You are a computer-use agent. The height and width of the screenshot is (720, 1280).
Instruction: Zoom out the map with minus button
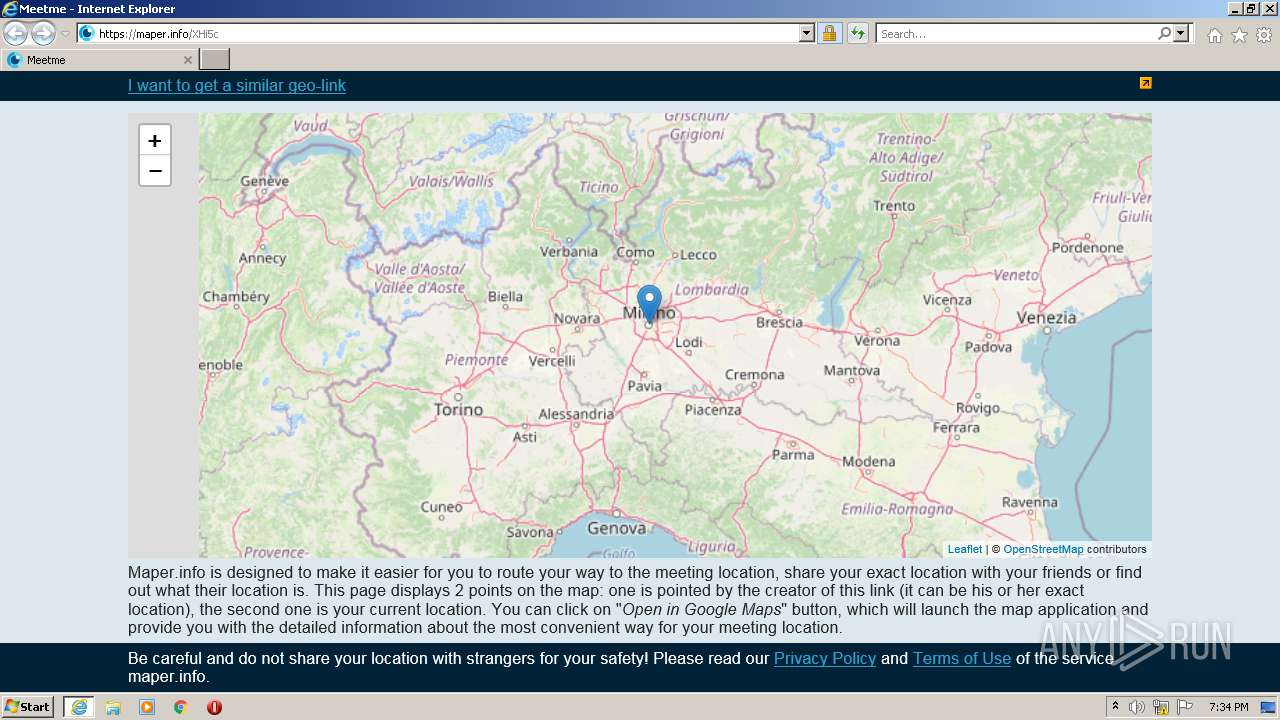pyautogui.click(x=154, y=171)
